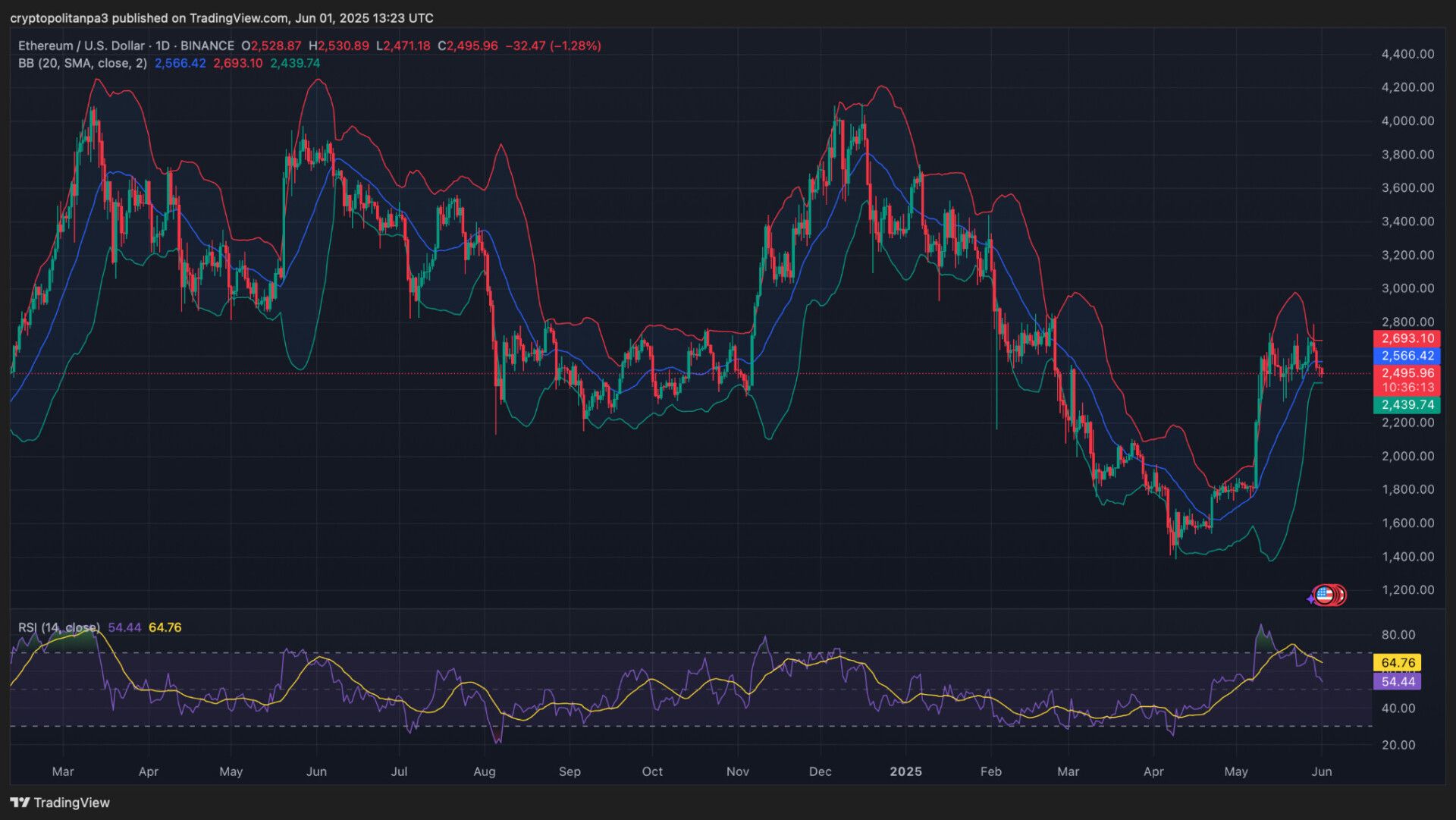Click the US flag economic event icon

pos(1325,595)
